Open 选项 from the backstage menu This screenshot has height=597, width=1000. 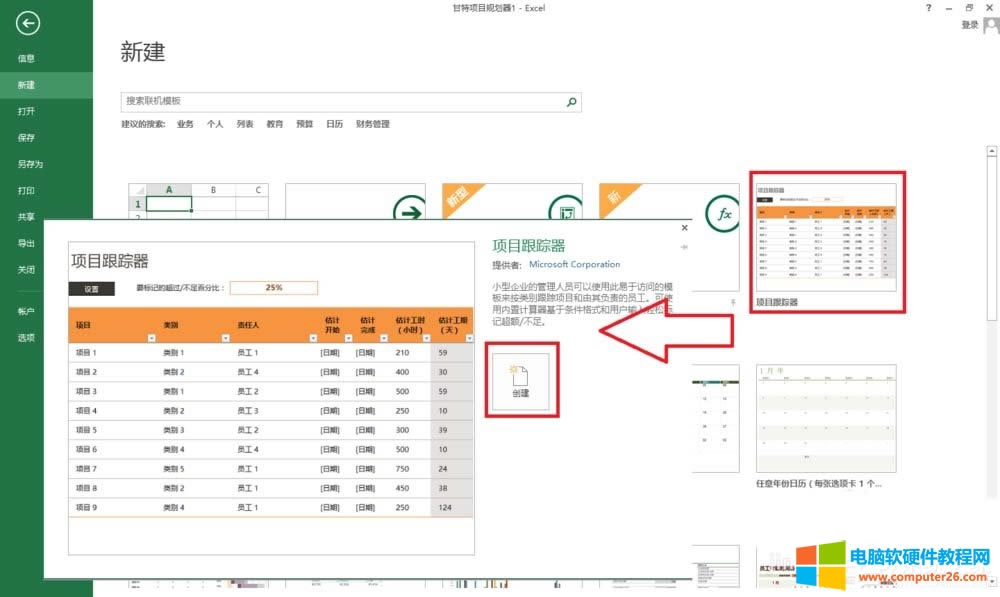click(26, 338)
